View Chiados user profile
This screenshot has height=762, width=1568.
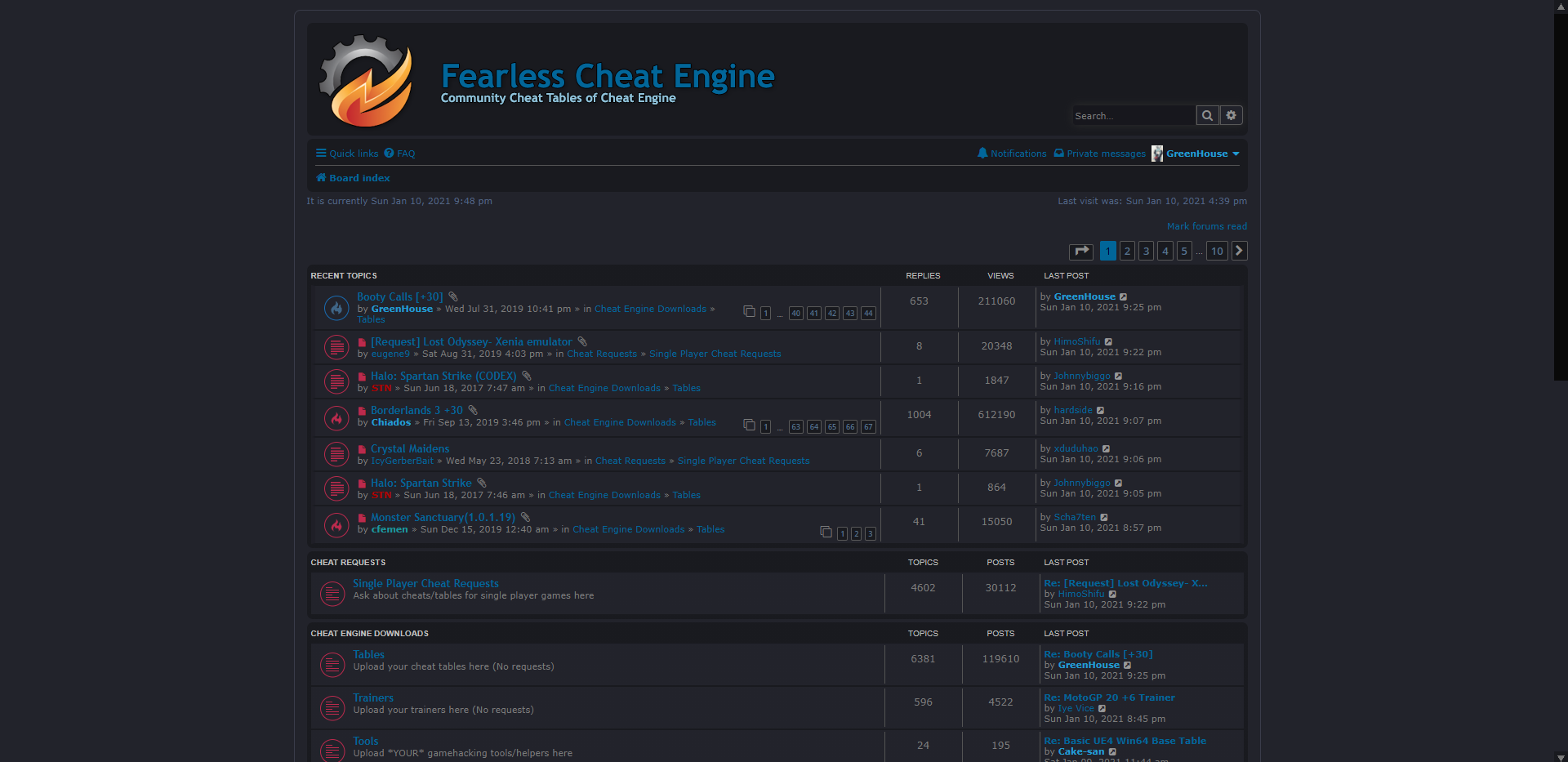(391, 423)
